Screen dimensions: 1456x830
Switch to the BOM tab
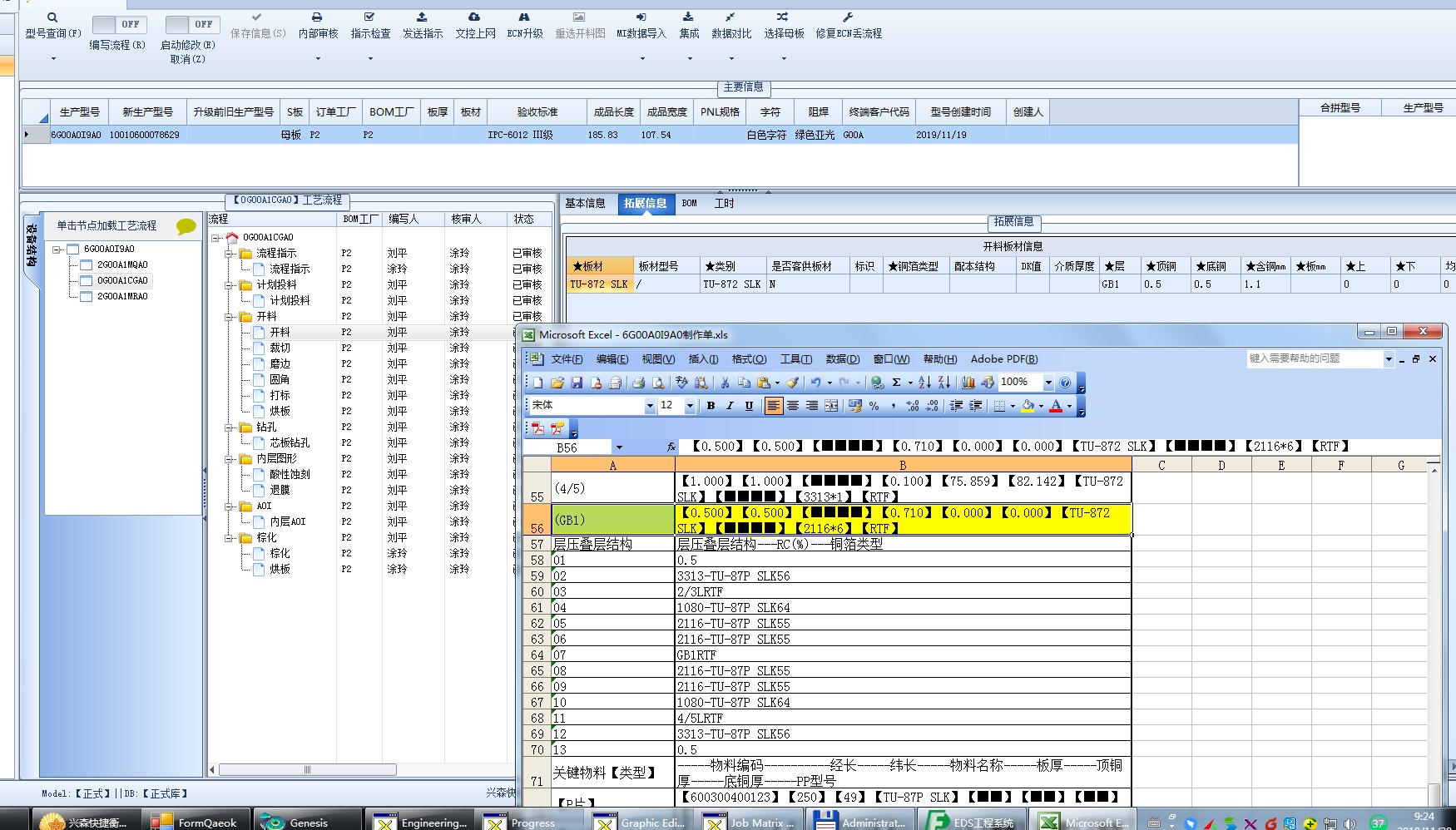(x=689, y=203)
